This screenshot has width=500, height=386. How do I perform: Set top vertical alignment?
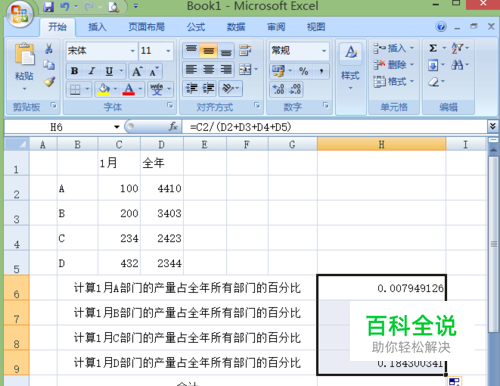coord(191,50)
